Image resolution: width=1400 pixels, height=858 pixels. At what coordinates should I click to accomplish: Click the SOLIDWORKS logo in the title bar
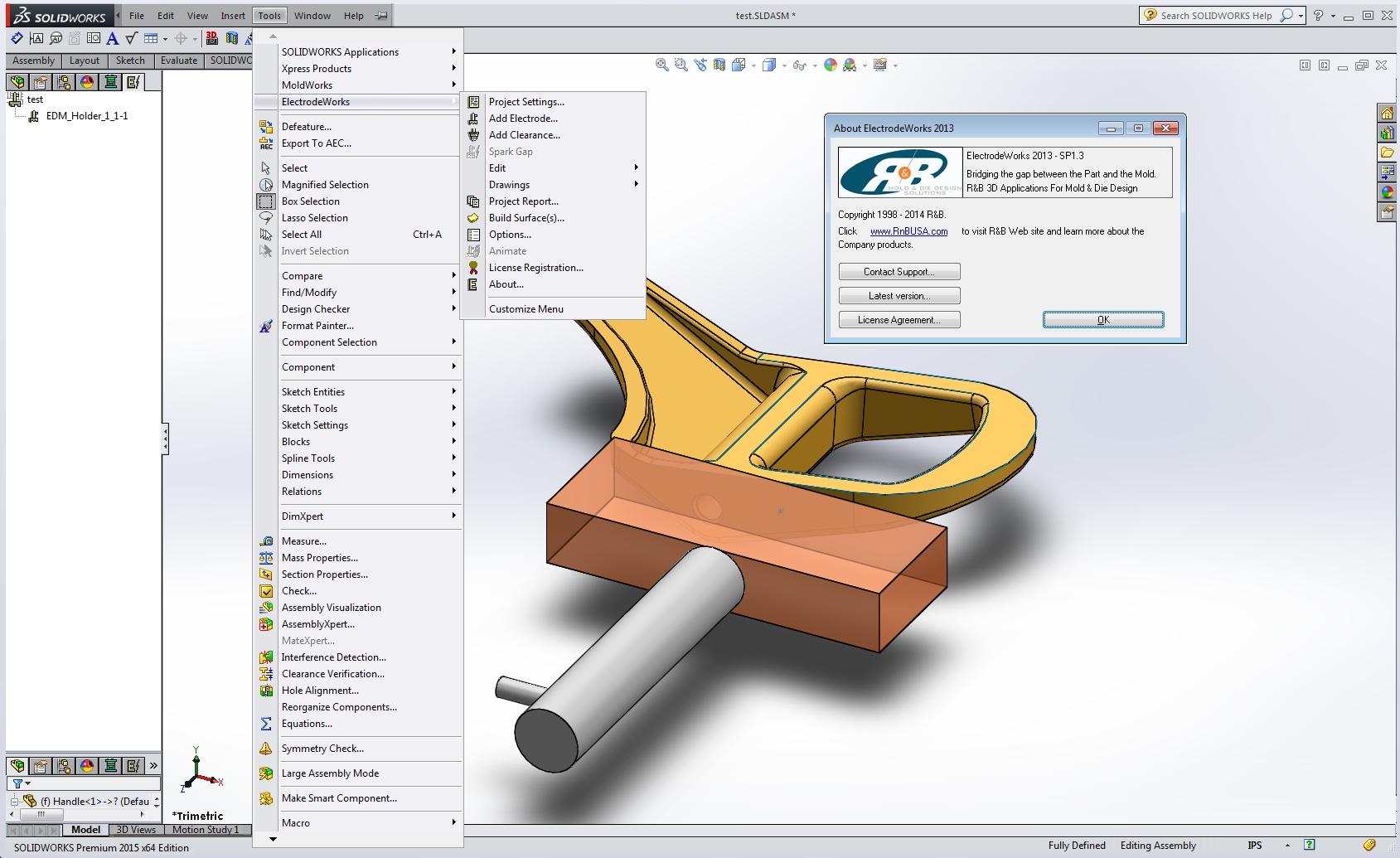(60, 16)
